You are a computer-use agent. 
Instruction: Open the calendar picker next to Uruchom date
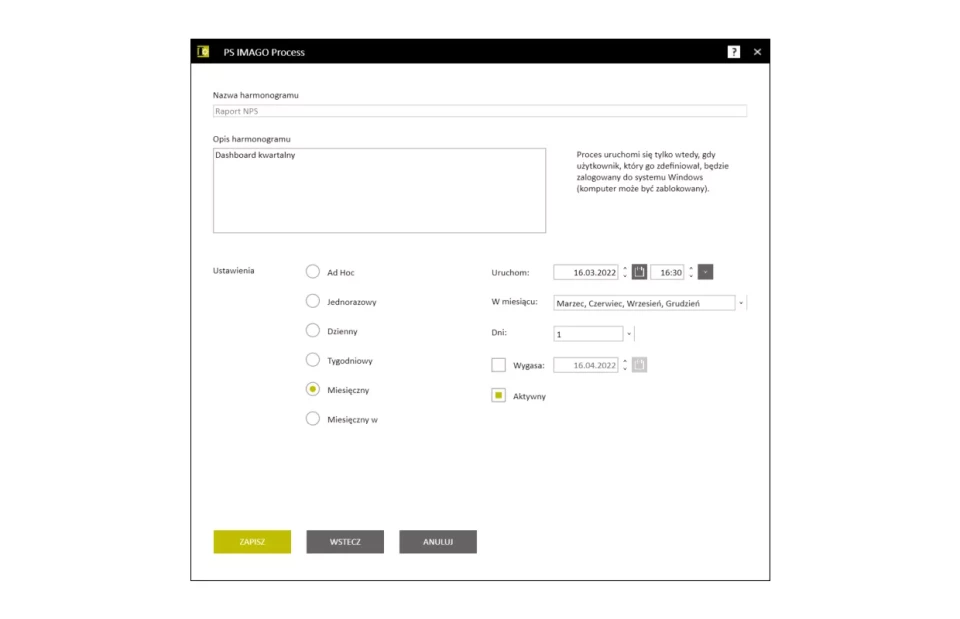pyautogui.click(x=639, y=272)
